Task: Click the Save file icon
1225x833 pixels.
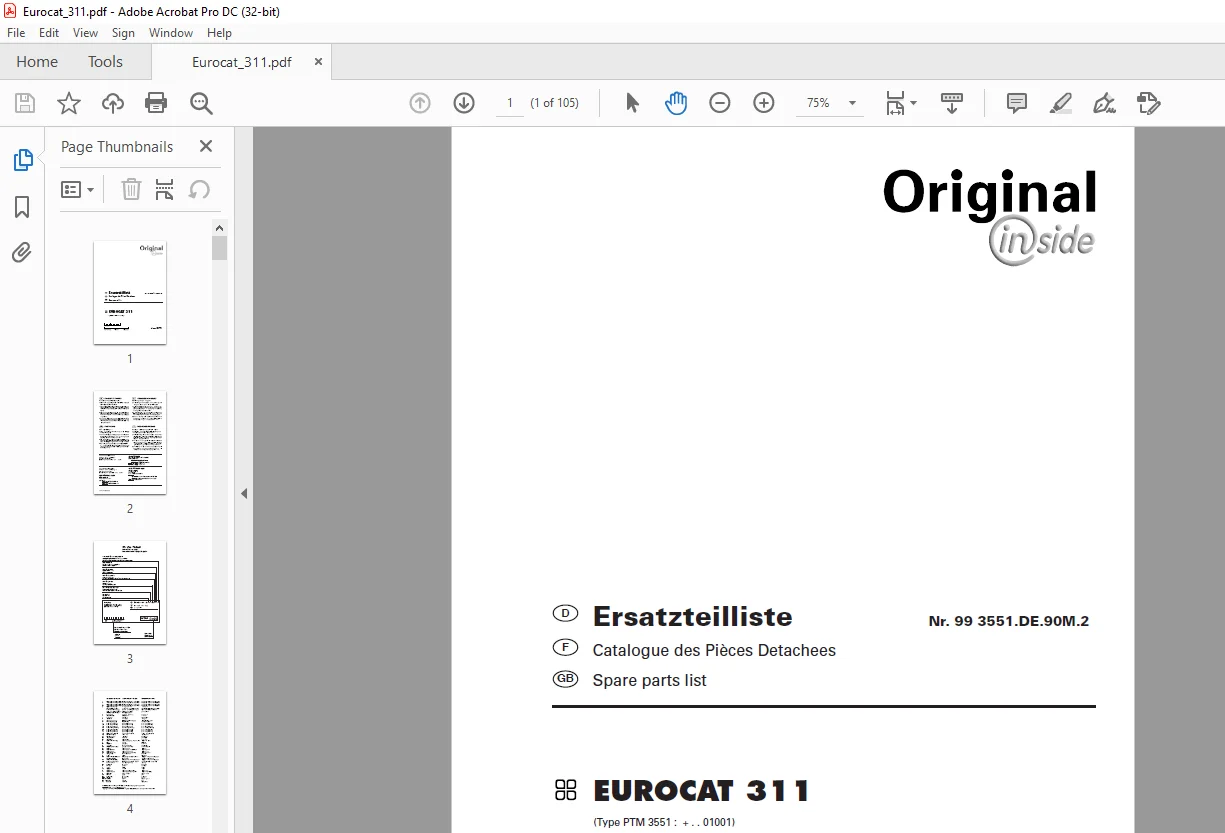Action: 25,103
